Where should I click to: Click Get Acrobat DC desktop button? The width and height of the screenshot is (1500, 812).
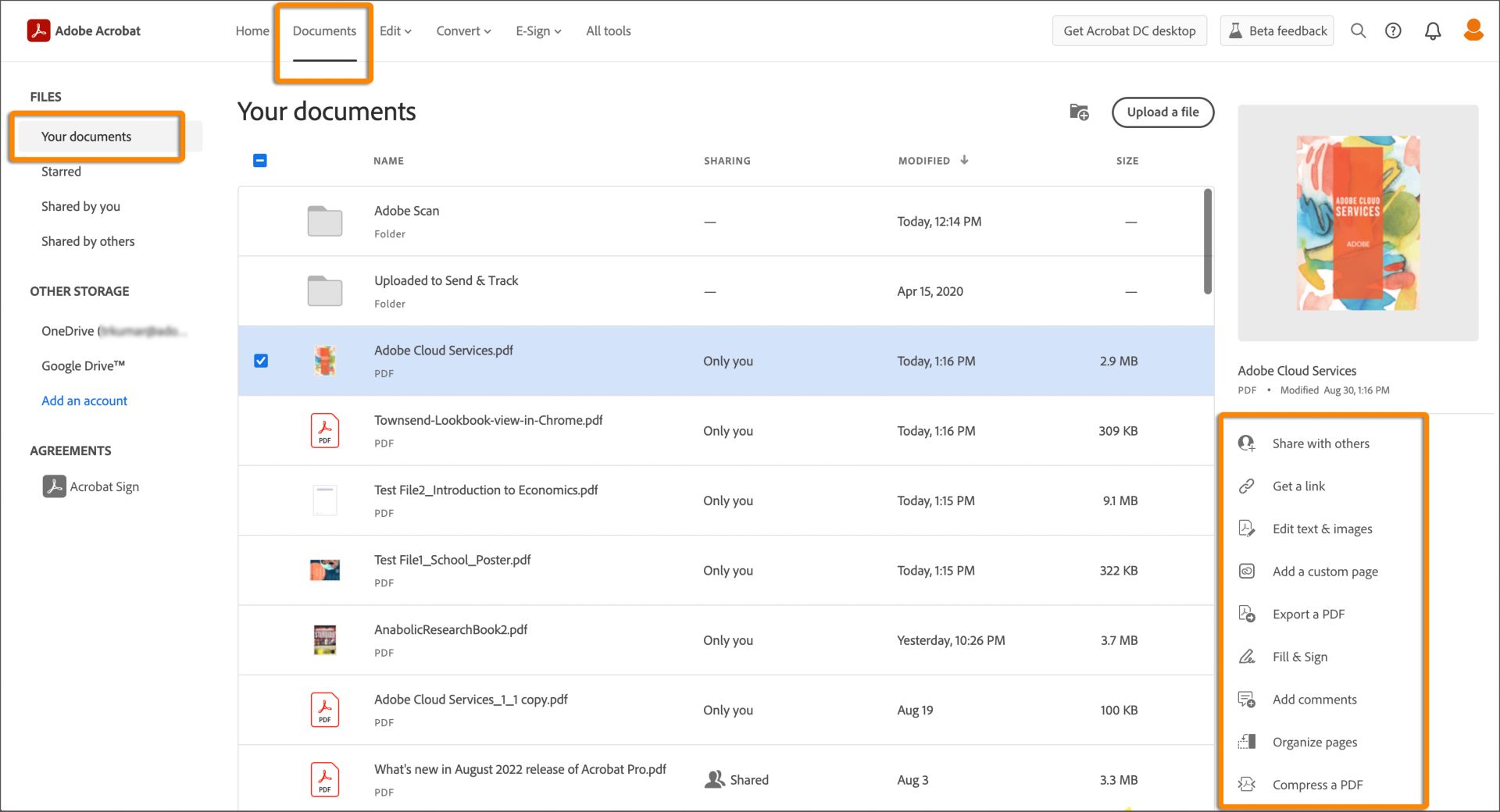point(1129,30)
